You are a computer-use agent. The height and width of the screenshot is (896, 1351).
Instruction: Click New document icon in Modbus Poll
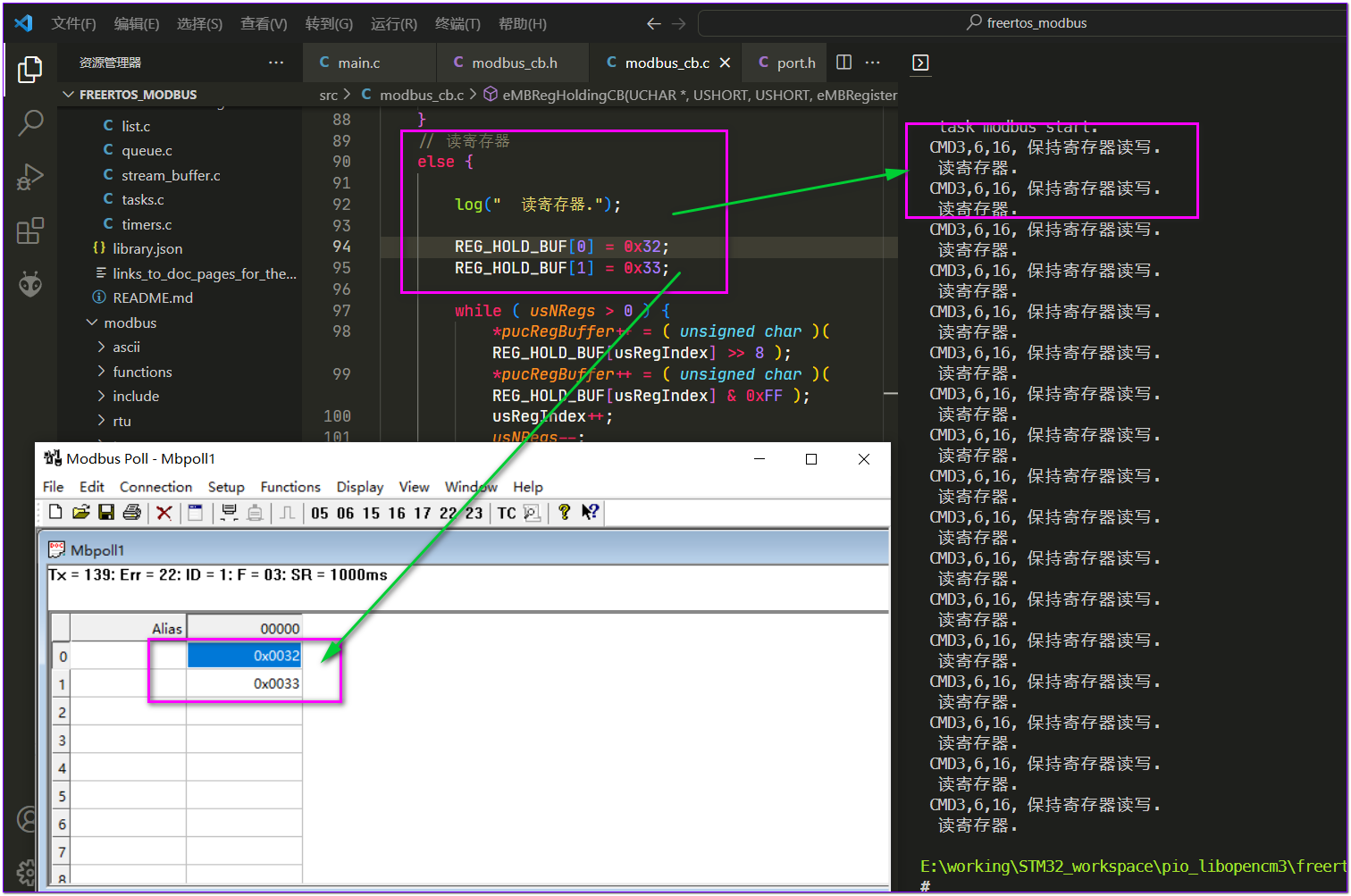55,512
